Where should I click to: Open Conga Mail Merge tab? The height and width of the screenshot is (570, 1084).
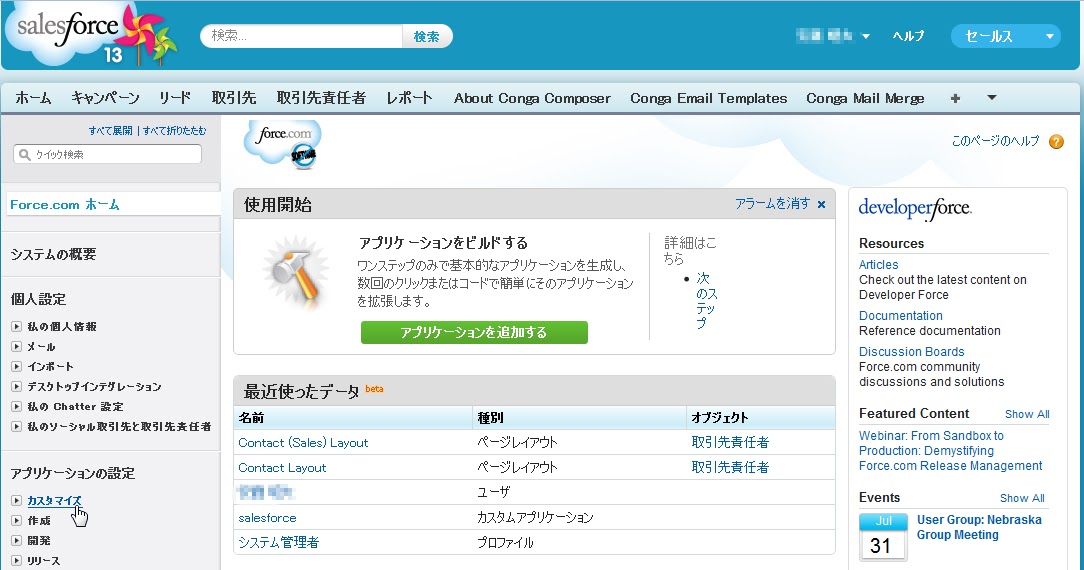coord(865,98)
